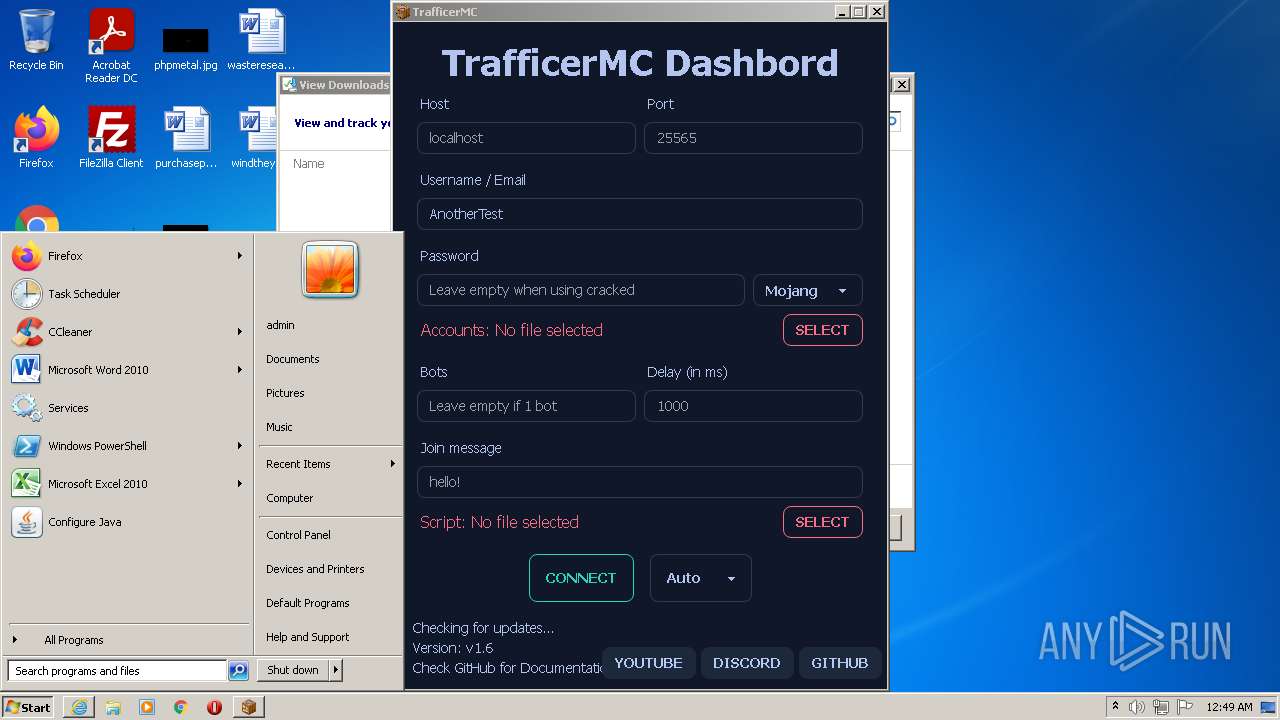This screenshot has width=1280, height=720.
Task: Open Configure Java from Start menu
Action: tap(127, 522)
